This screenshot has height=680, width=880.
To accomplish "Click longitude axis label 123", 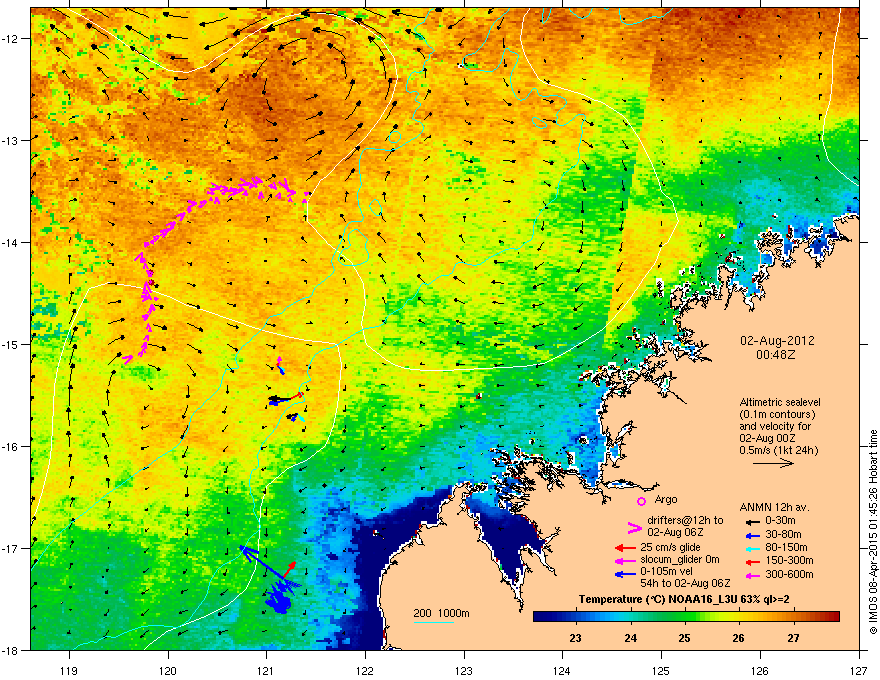I will coord(464,670).
